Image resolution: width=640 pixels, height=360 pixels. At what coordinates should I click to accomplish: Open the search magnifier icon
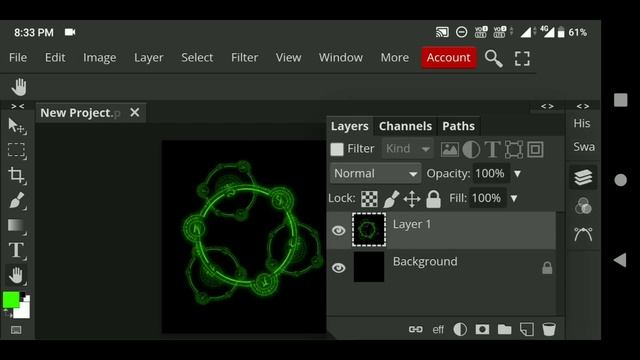(493, 58)
